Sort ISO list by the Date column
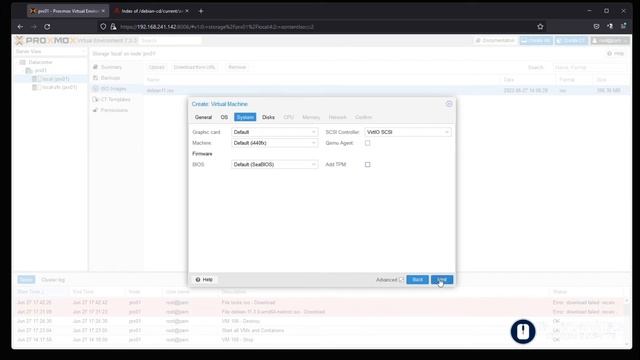Image resolution: width=640 pixels, height=360 pixels. click(529, 80)
